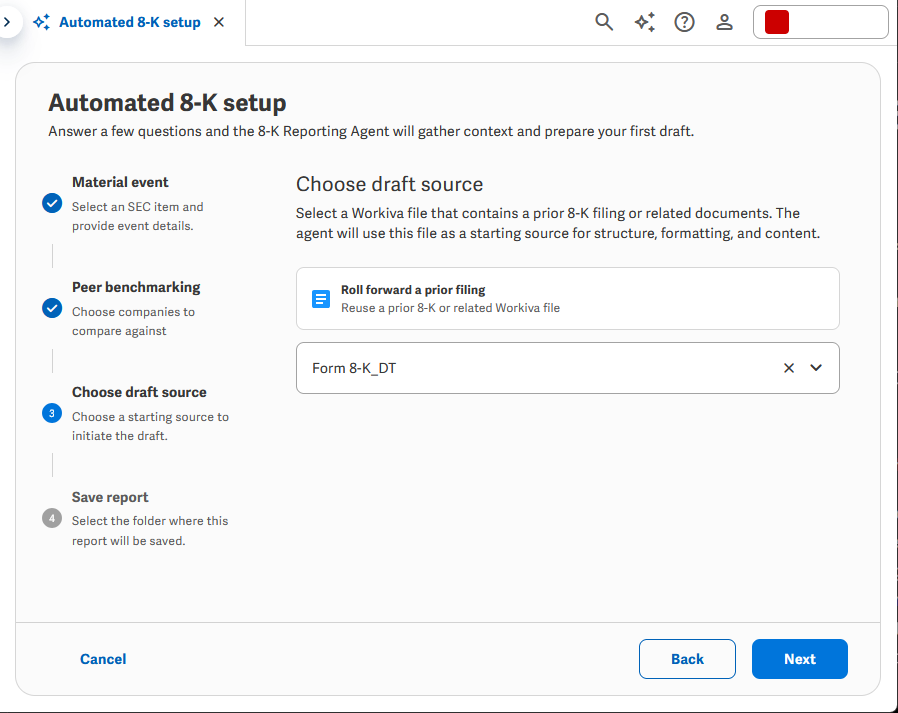Click the red workspace color square
Screen dimensions: 898x713
pyautogui.click(x=777, y=22)
